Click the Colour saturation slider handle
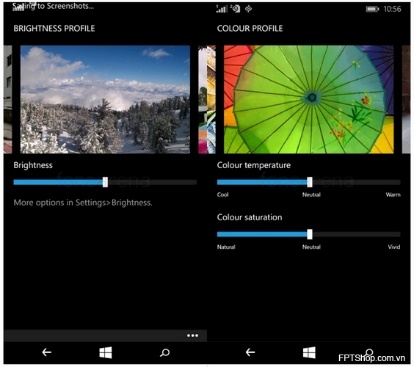Image resolution: width=414 pixels, height=367 pixels. (x=310, y=234)
